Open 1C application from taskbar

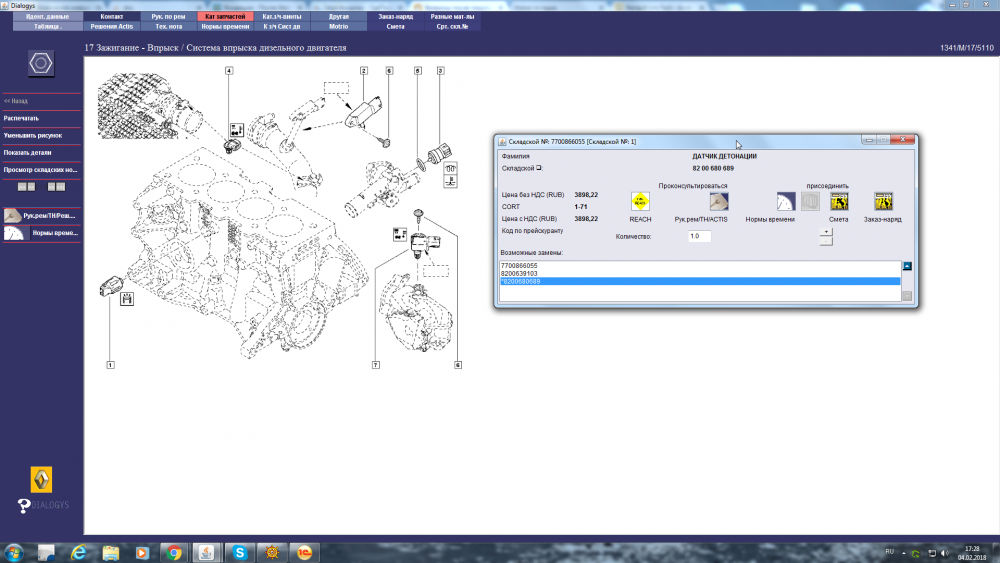pyautogui.click(x=305, y=553)
